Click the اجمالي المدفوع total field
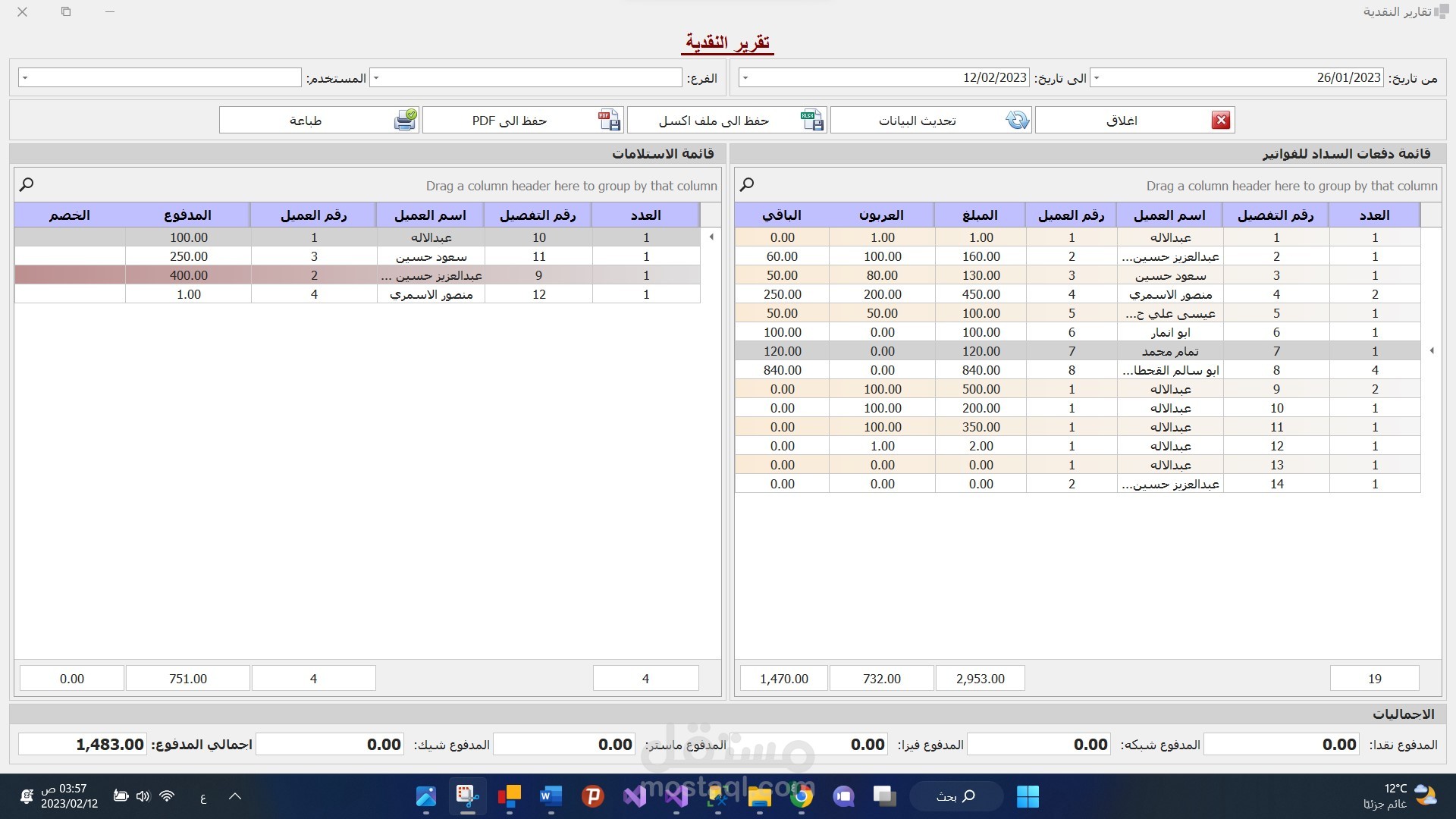 click(83, 745)
